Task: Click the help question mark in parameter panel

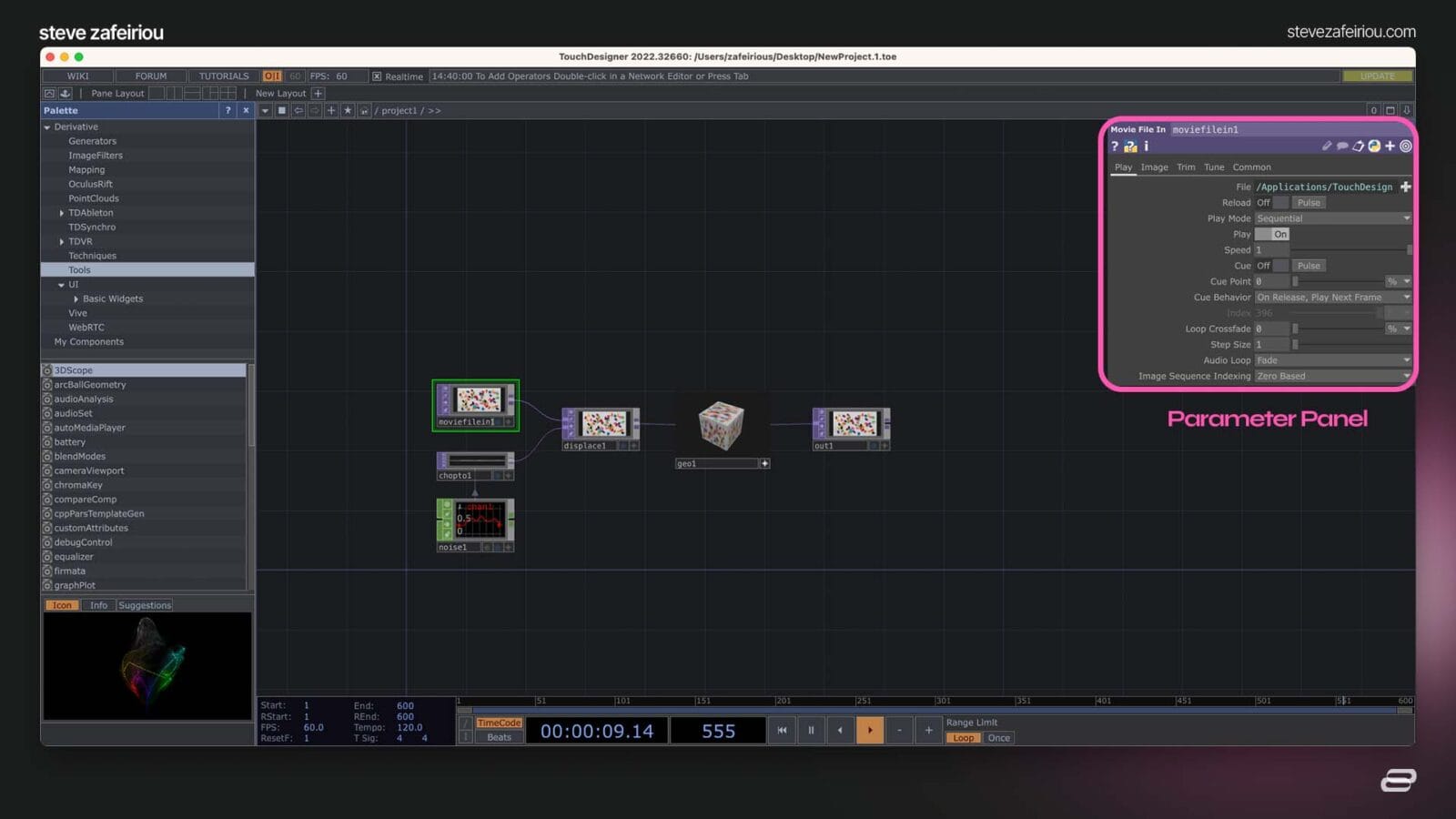Action: pyautogui.click(x=1114, y=147)
